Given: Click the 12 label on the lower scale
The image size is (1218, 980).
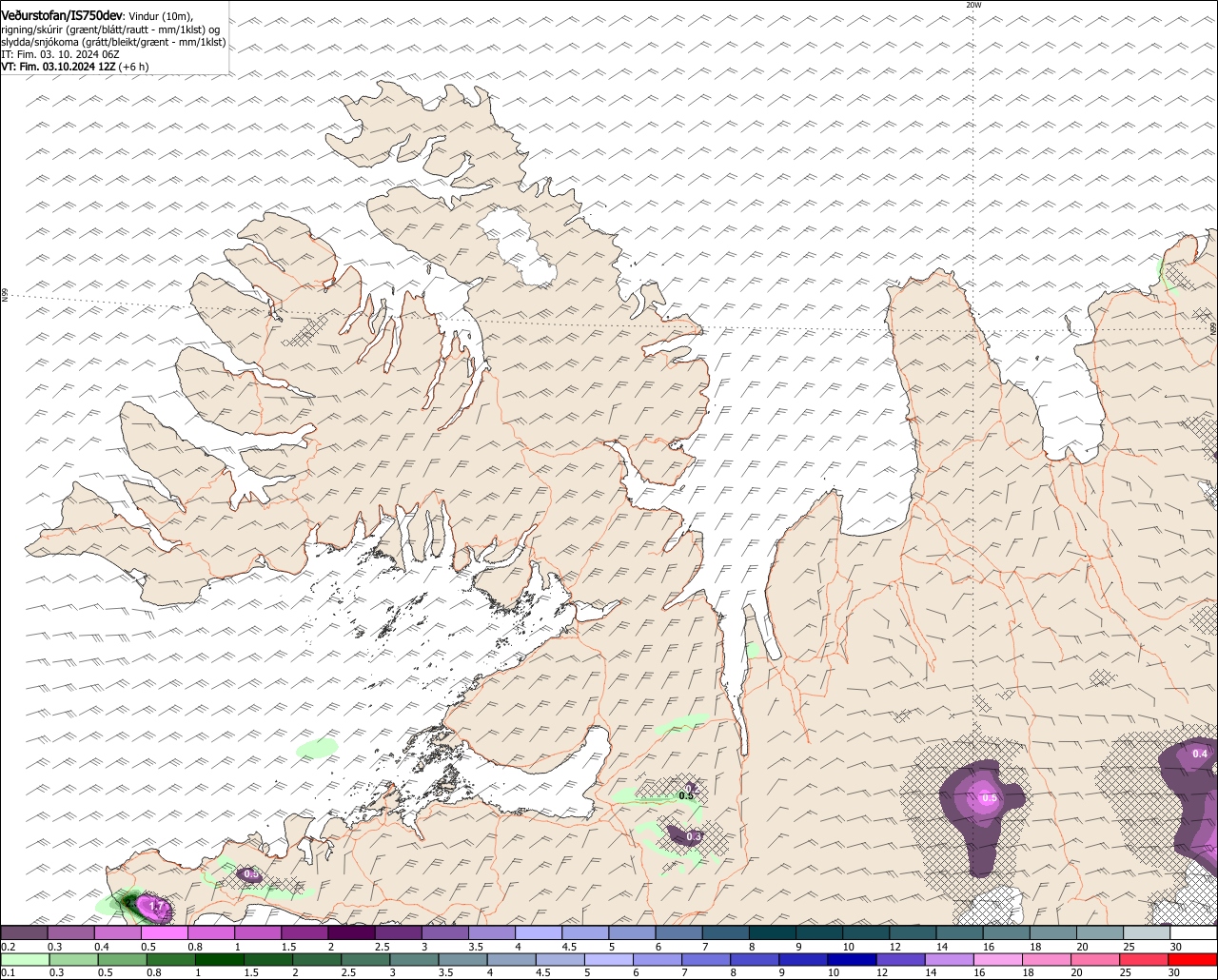Looking at the screenshot, I should 881,972.
